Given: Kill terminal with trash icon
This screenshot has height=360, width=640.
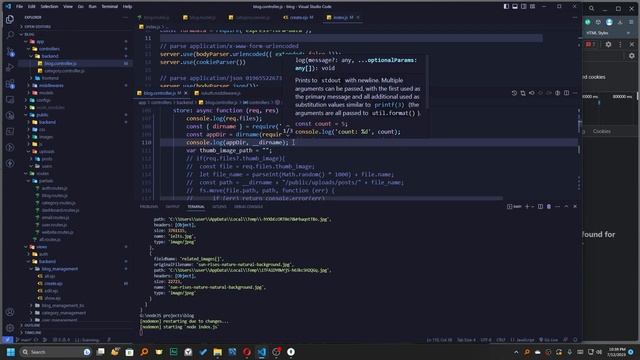Looking at the screenshot, I should click(549, 207).
